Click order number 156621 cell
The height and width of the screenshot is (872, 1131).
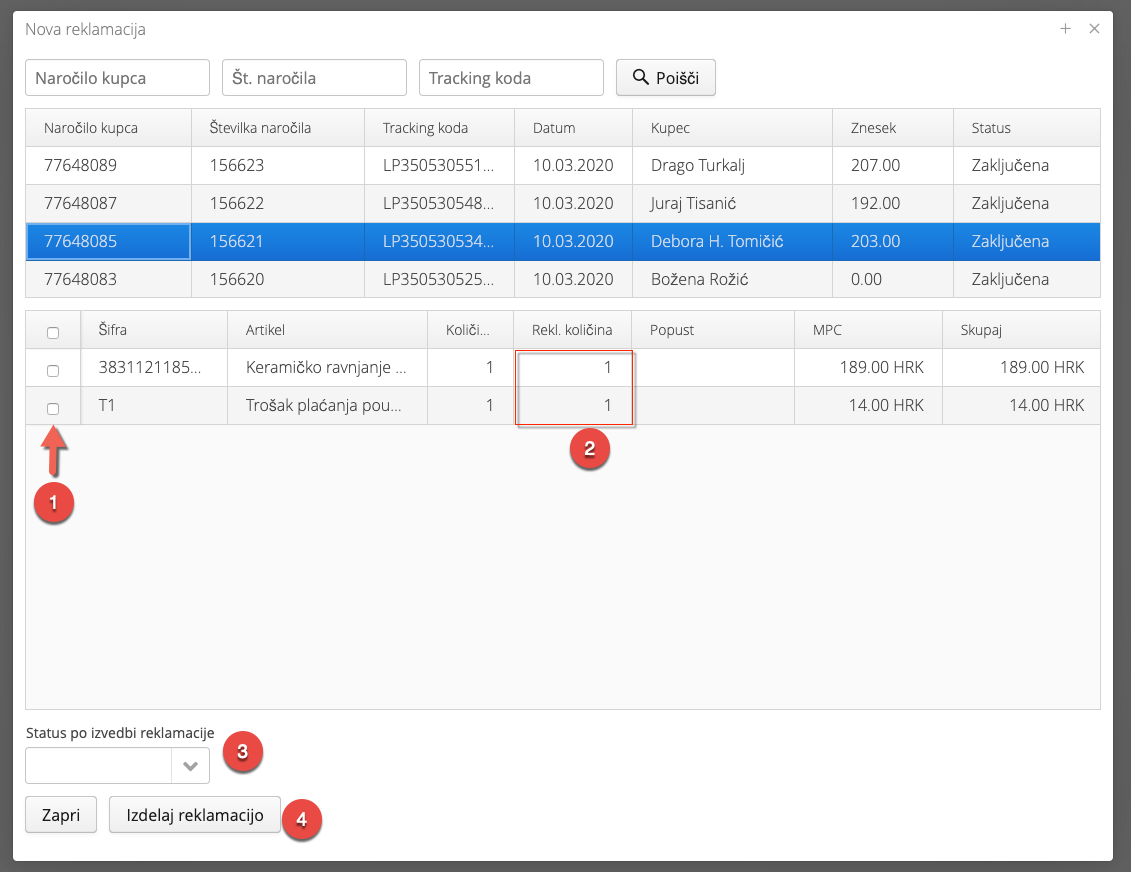click(278, 242)
